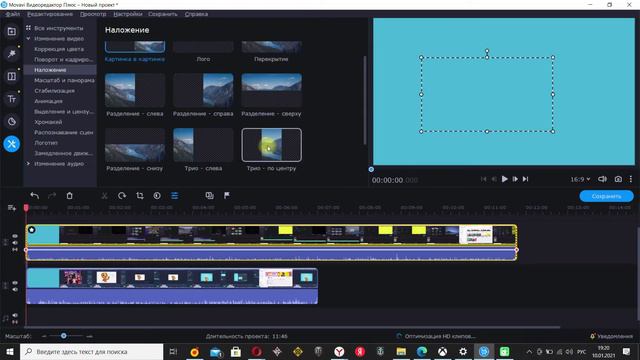Click the timeline zoom slider handle
640x360 pixels.
click(64, 336)
